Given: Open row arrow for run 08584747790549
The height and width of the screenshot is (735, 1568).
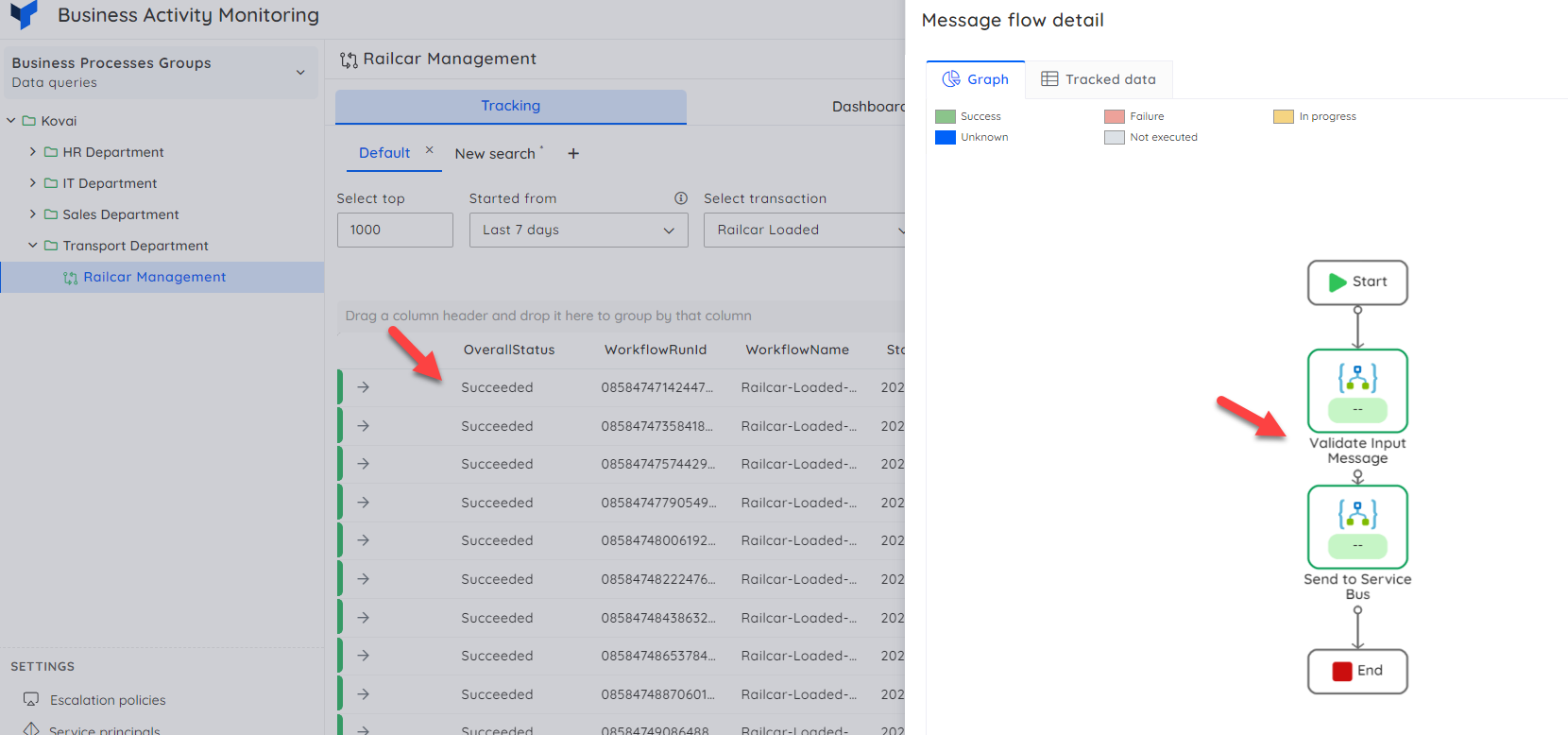Looking at the screenshot, I should (x=364, y=503).
